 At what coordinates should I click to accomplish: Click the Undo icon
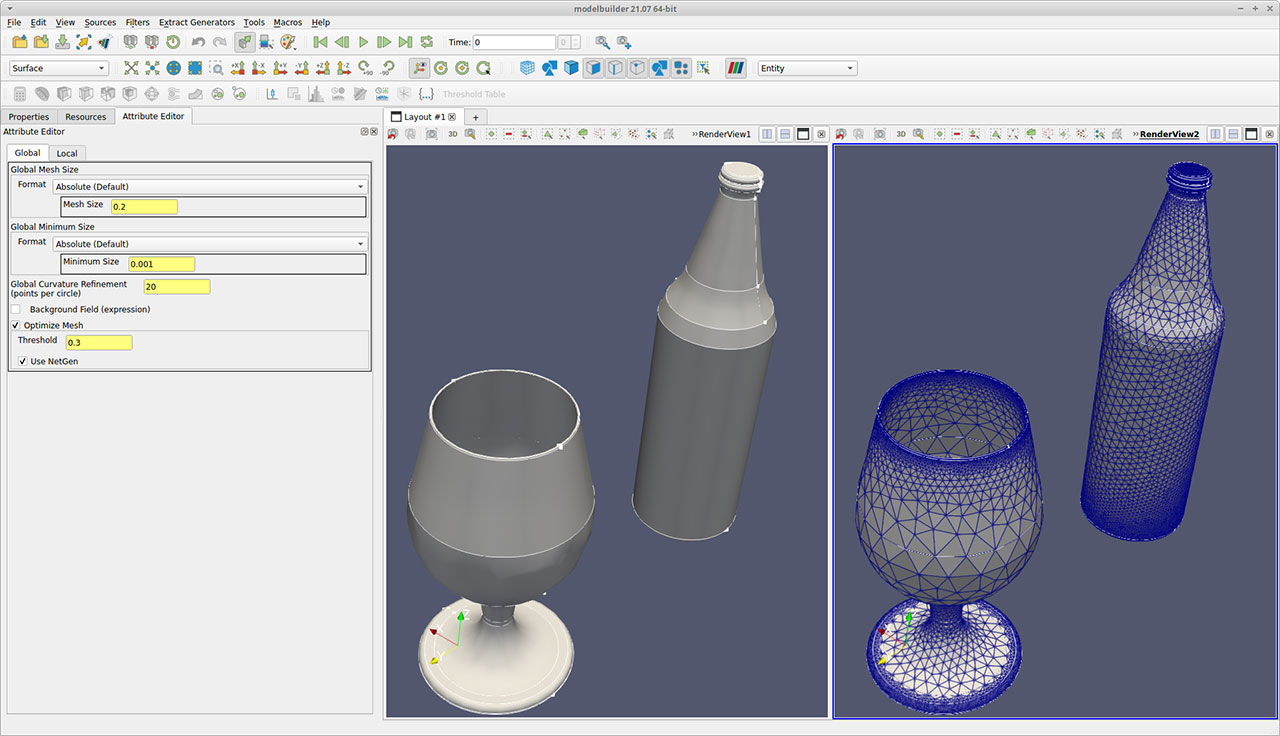[x=197, y=42]
